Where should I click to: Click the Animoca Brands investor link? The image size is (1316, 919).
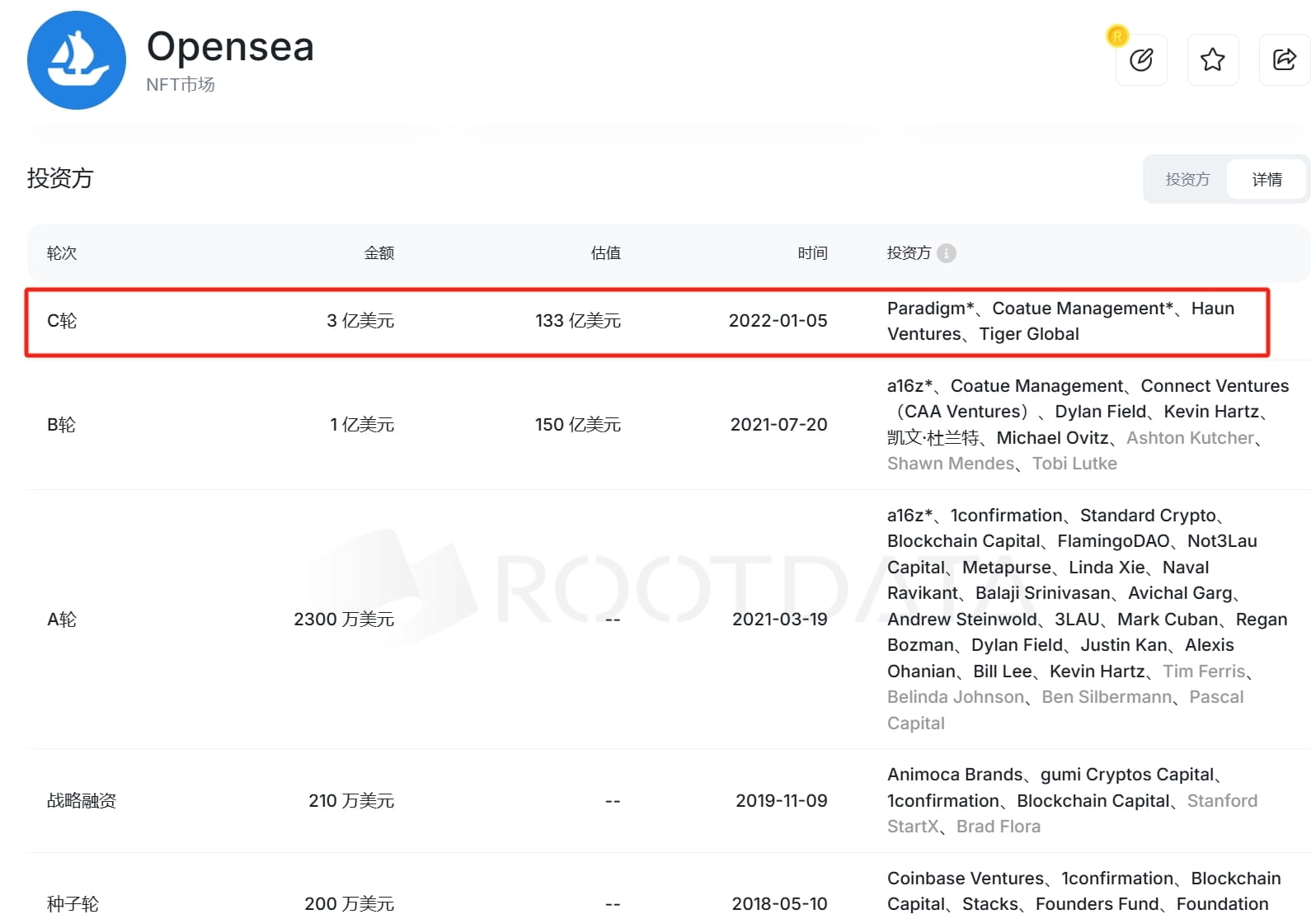pyautogui.click(x=955, y=775)
